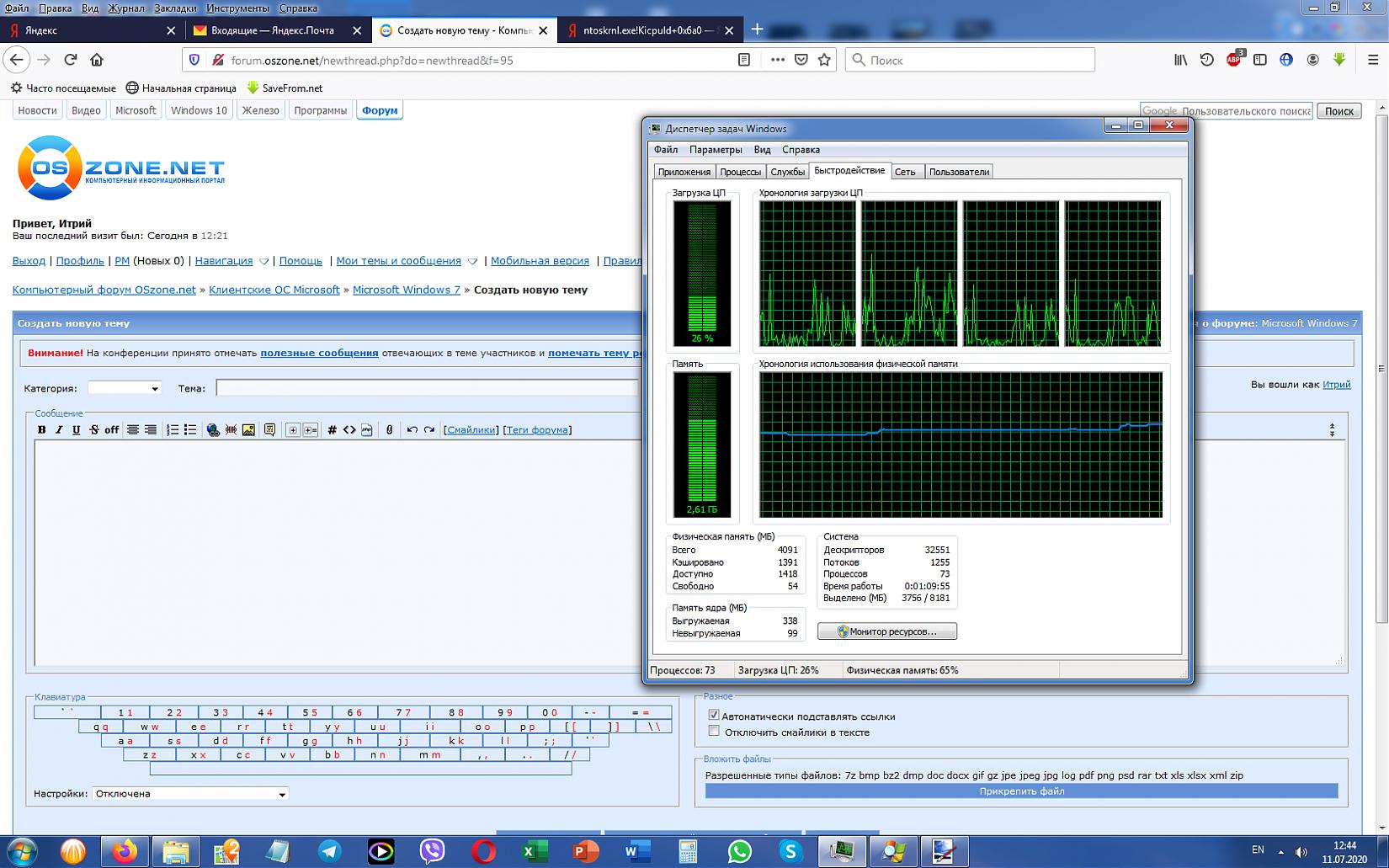This screenshot has height=868, width=1389.
Task: Click the Adblock Plus icon in Firefox toolbar
Action: coord(1233,60)
